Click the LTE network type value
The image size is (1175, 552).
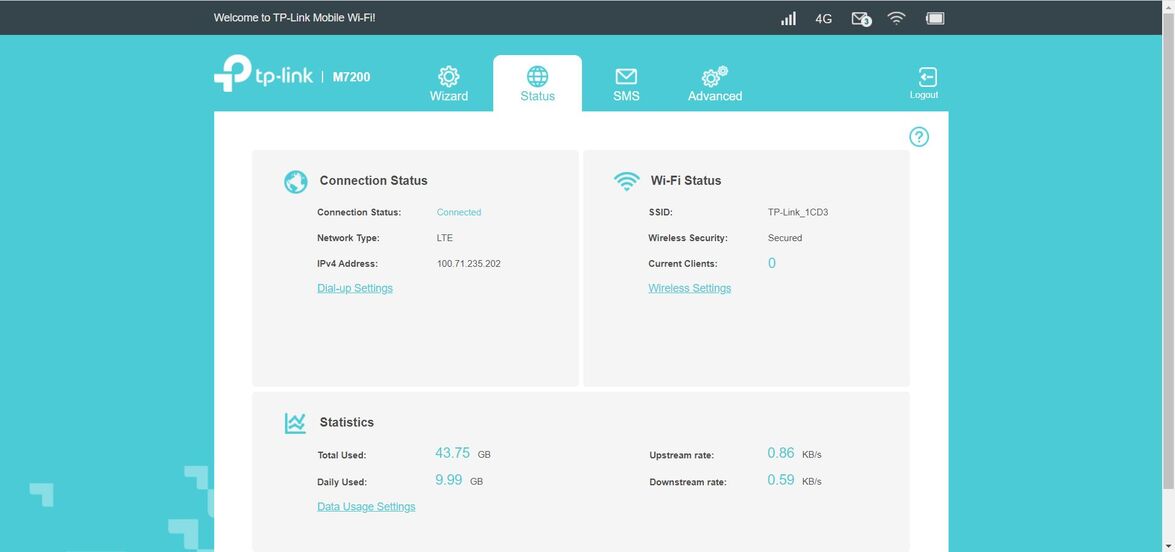pos(444,238)
